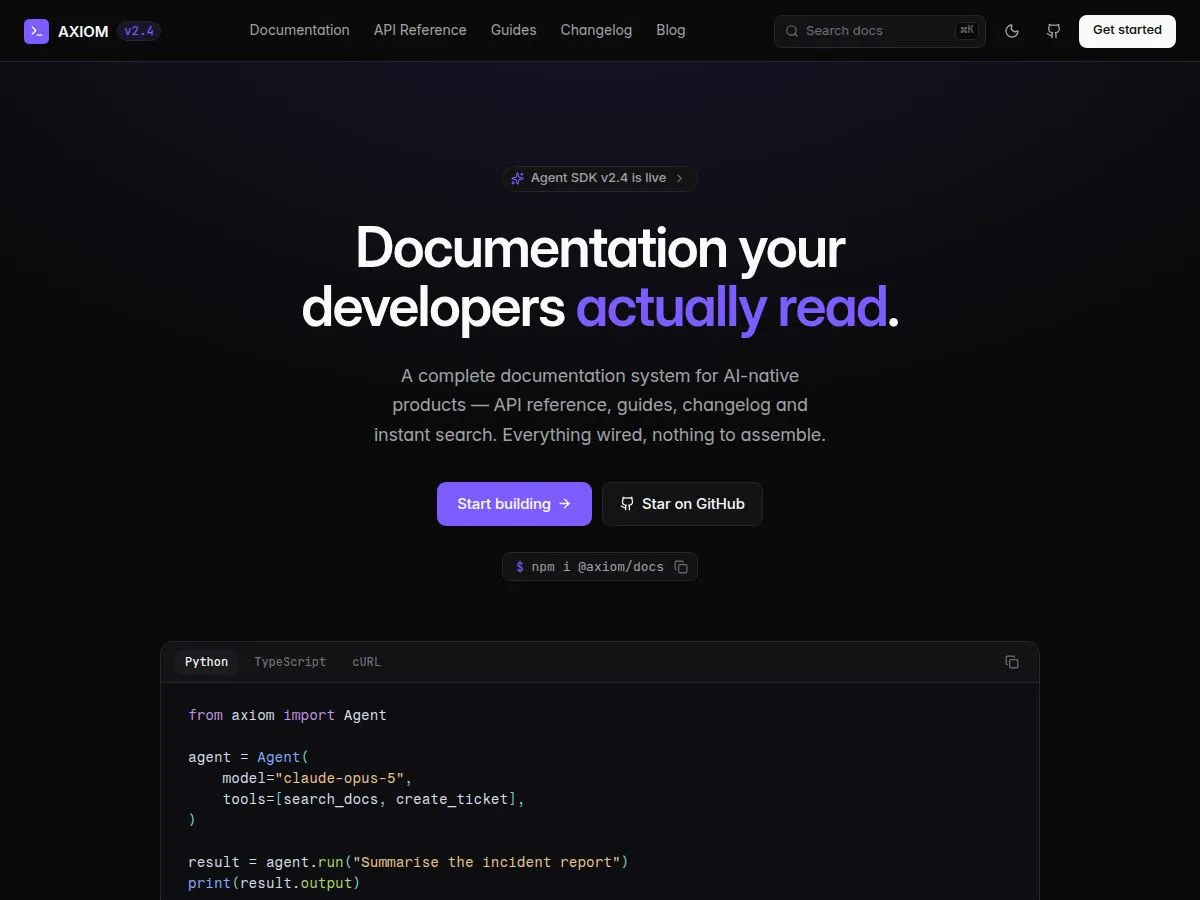Click the chevron on Agent SDK announcement
Image resolution: width=1200 pixels, height=900 pixels.
point(679,178)
